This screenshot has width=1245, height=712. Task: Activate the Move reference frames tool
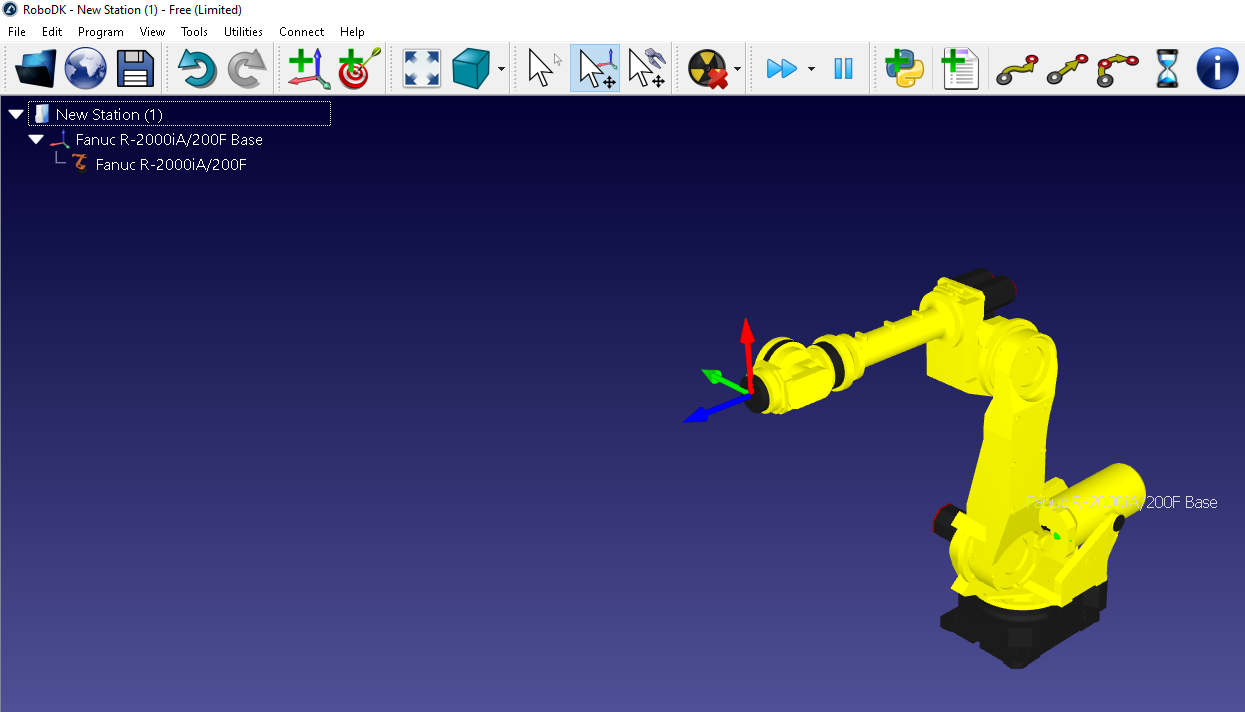click(596, 69)
